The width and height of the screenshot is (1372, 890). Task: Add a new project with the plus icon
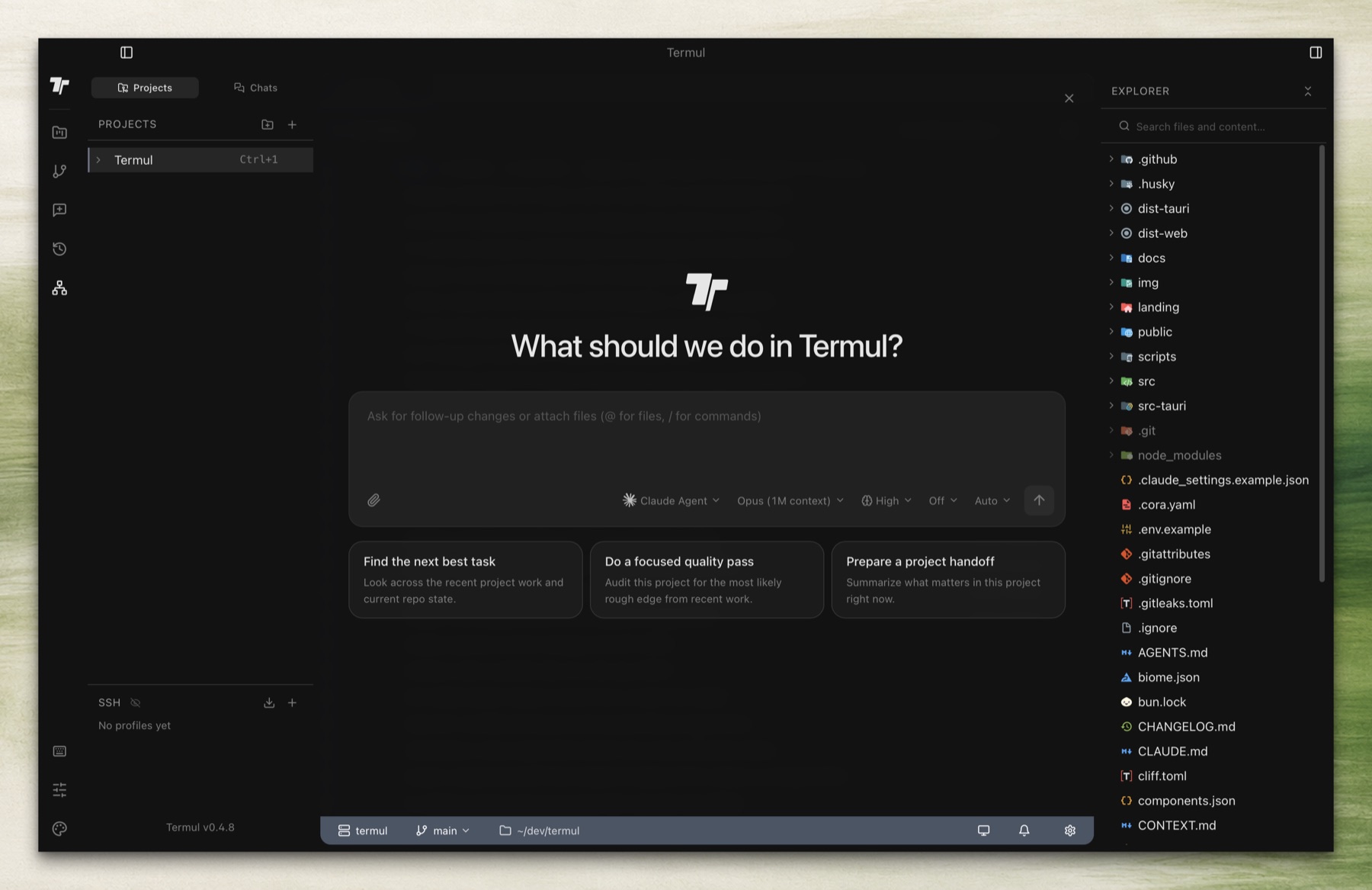pos(292,124)
